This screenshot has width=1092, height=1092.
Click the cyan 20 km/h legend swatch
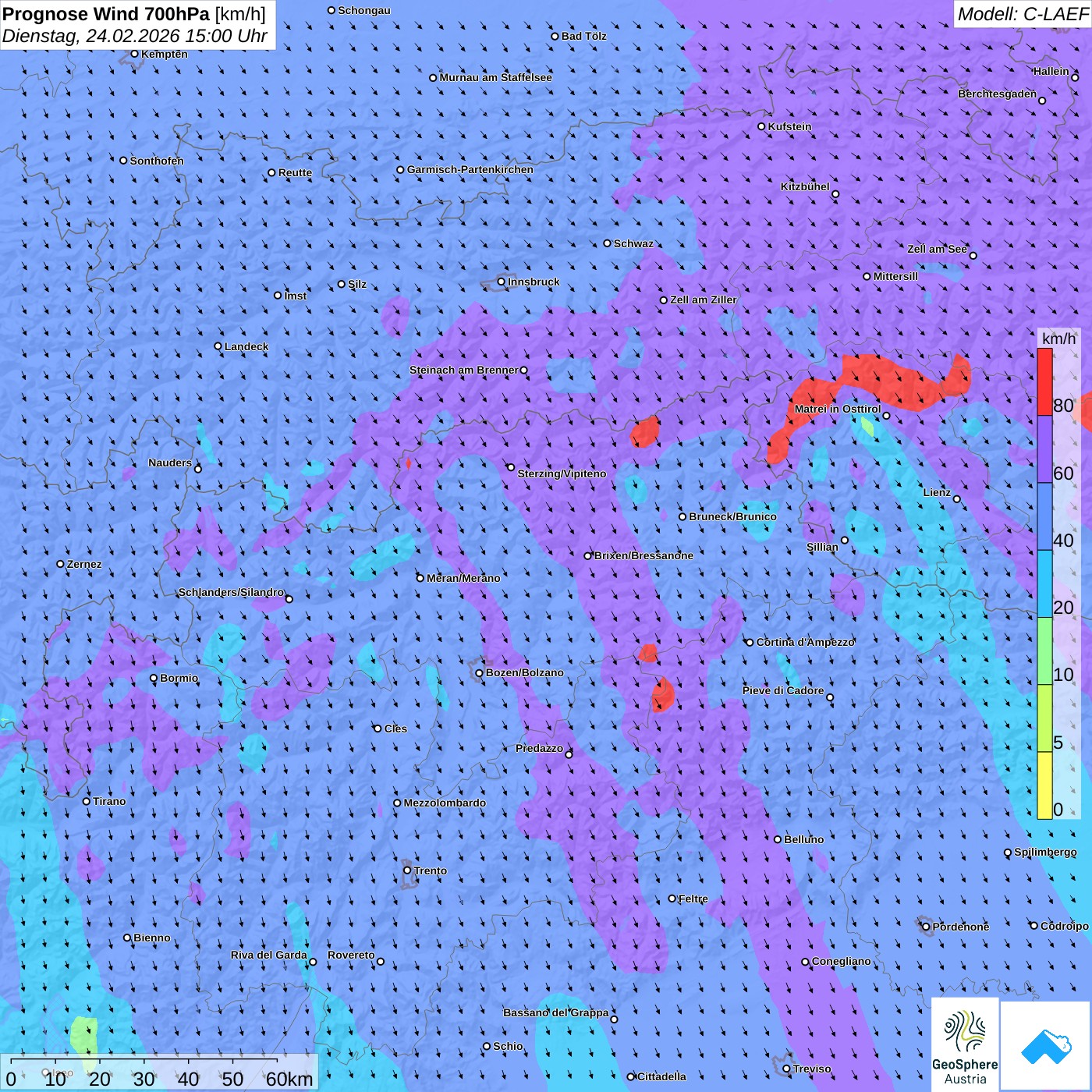1044,583
